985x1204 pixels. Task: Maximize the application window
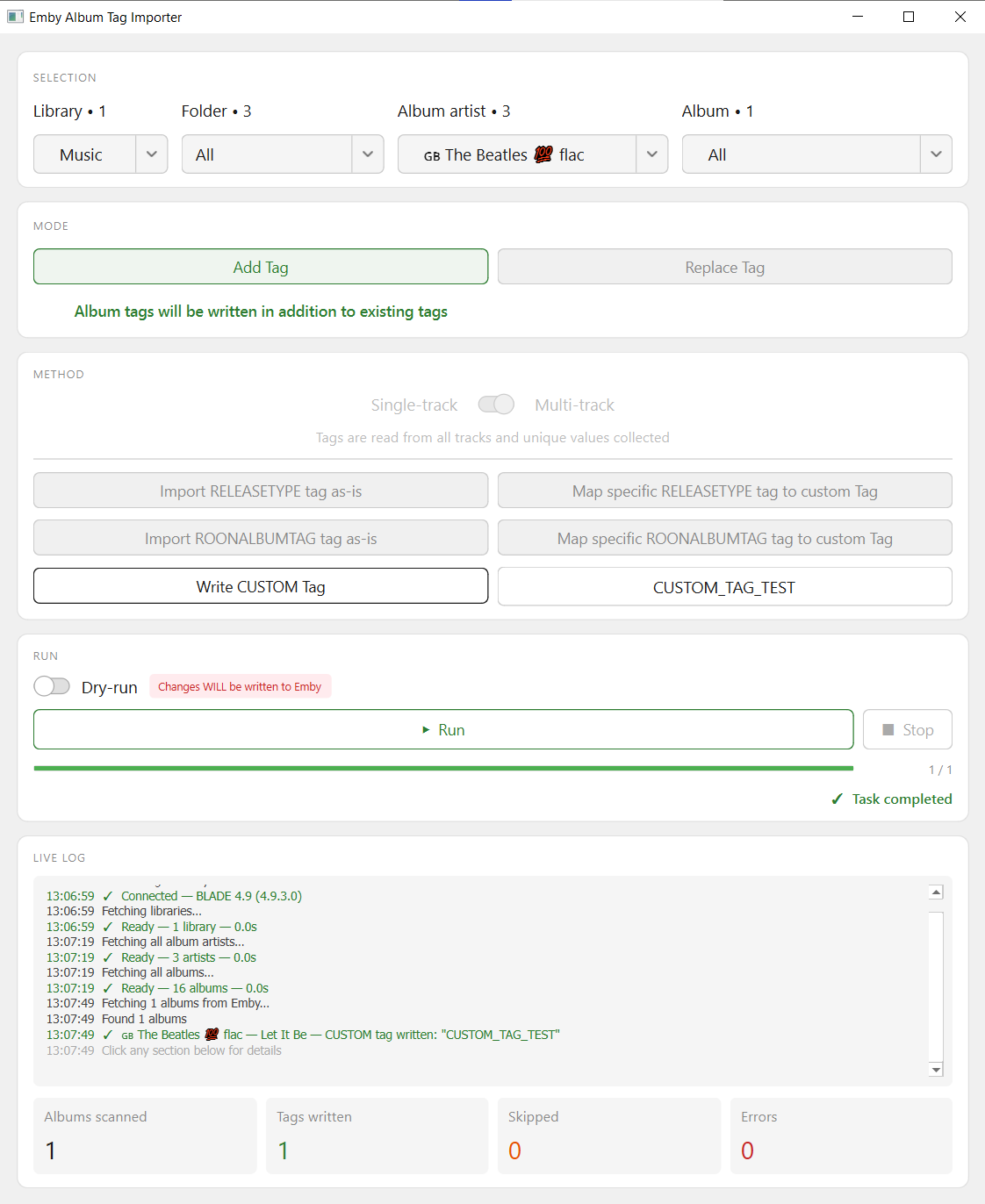click(909, 17)
